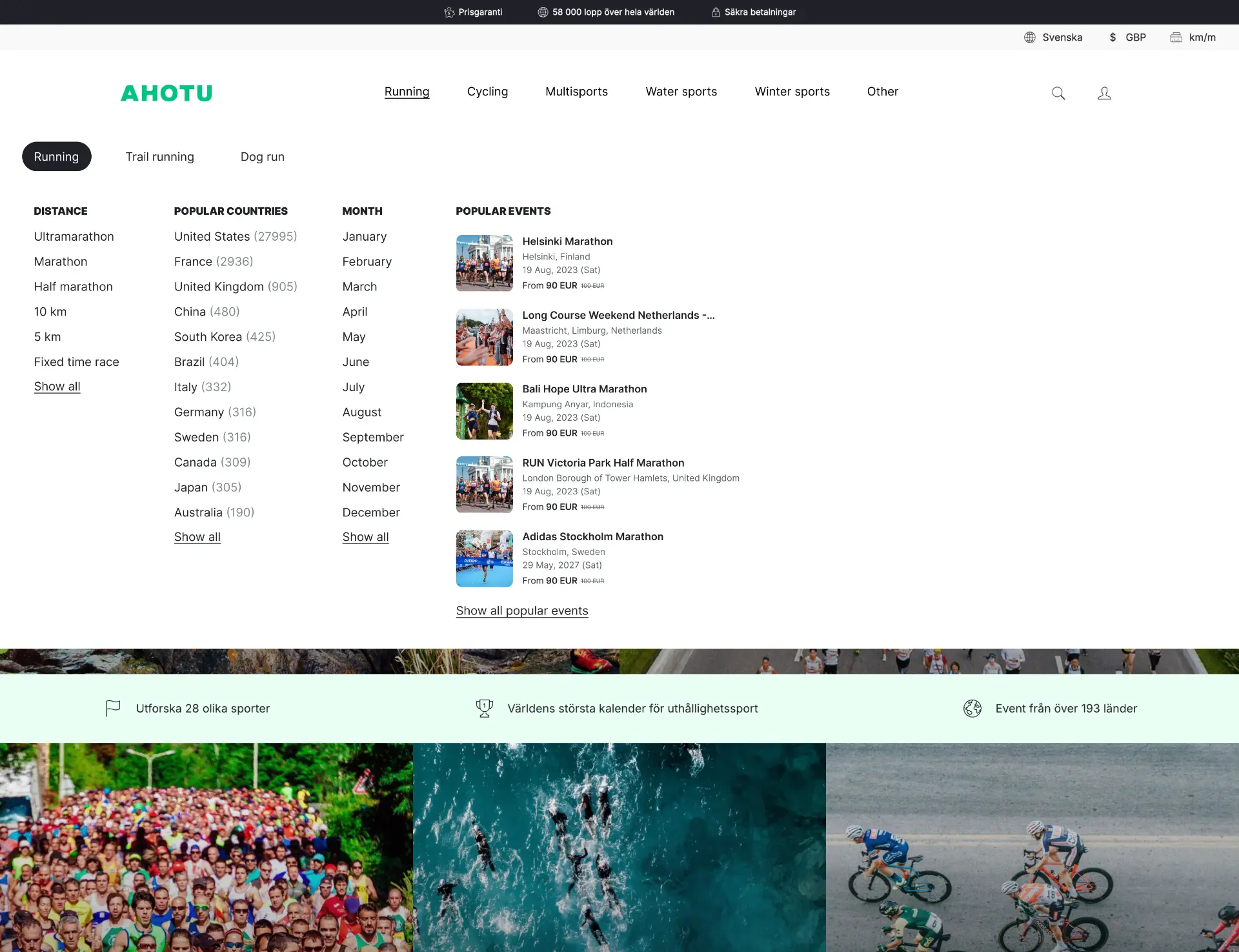The height and width of the screenshot is (952, 1239).
Task: Select the Running pill tab
Action: (56, 157)
